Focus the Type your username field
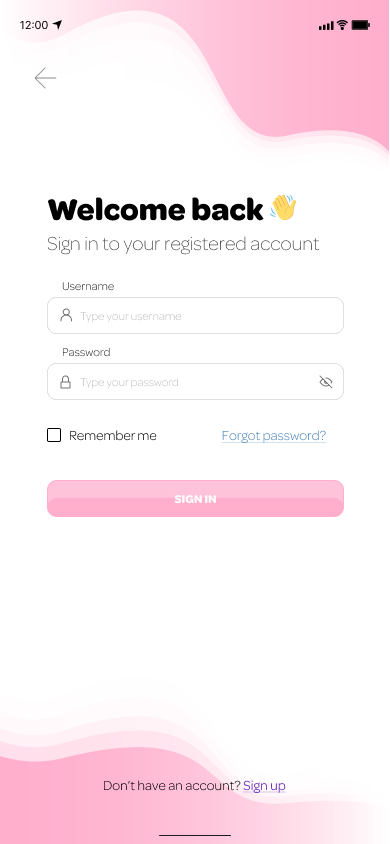This screenshot has width=390, height=844. click(195, 315)
